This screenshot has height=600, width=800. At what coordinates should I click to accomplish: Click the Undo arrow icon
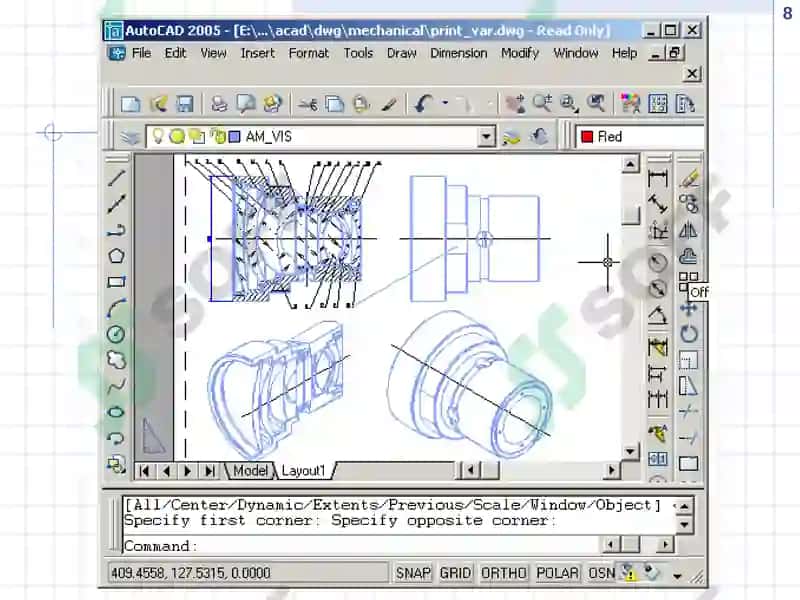423,104
